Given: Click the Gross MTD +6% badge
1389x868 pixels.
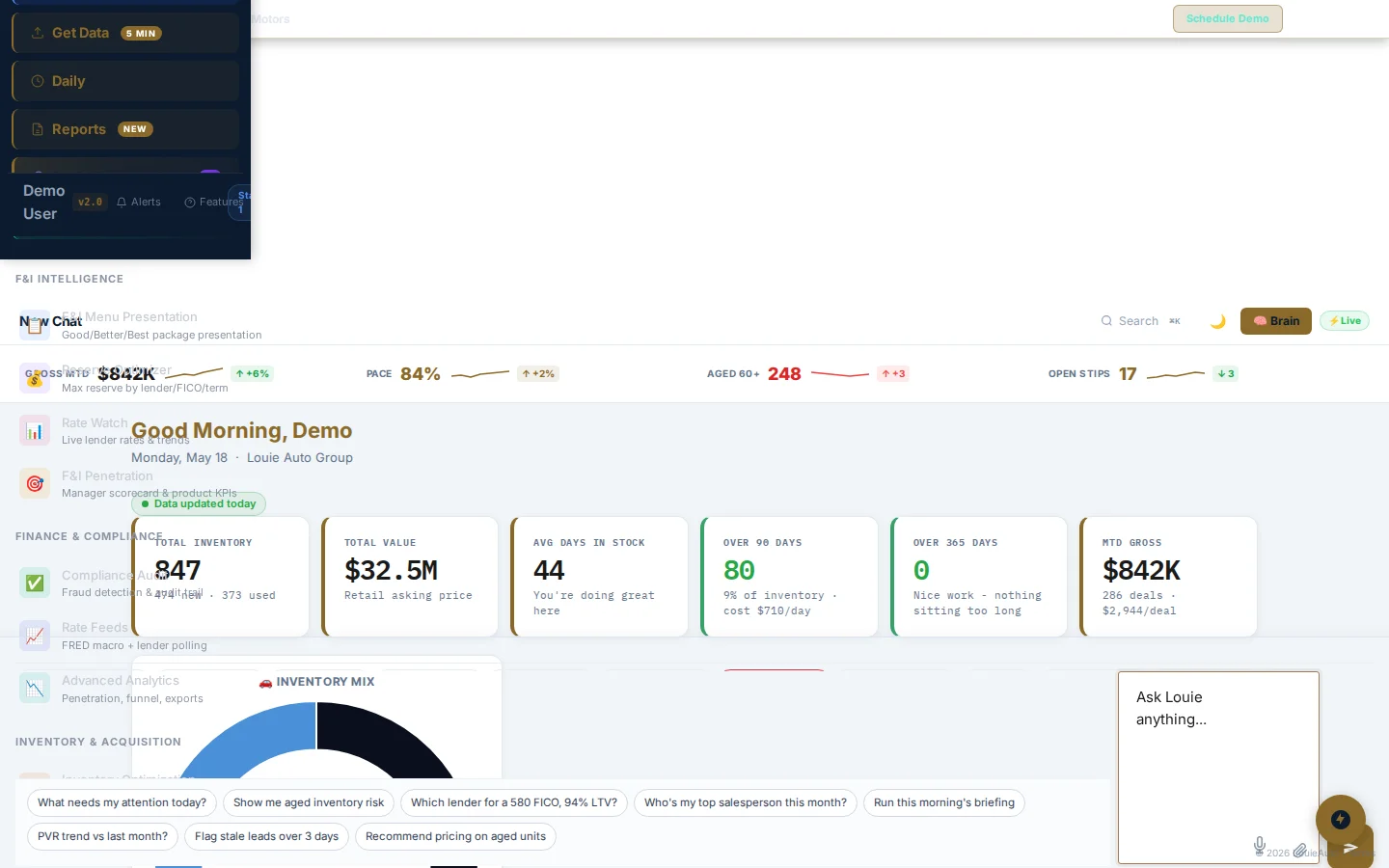Looking at the screenshot, I should coord(253,373).
